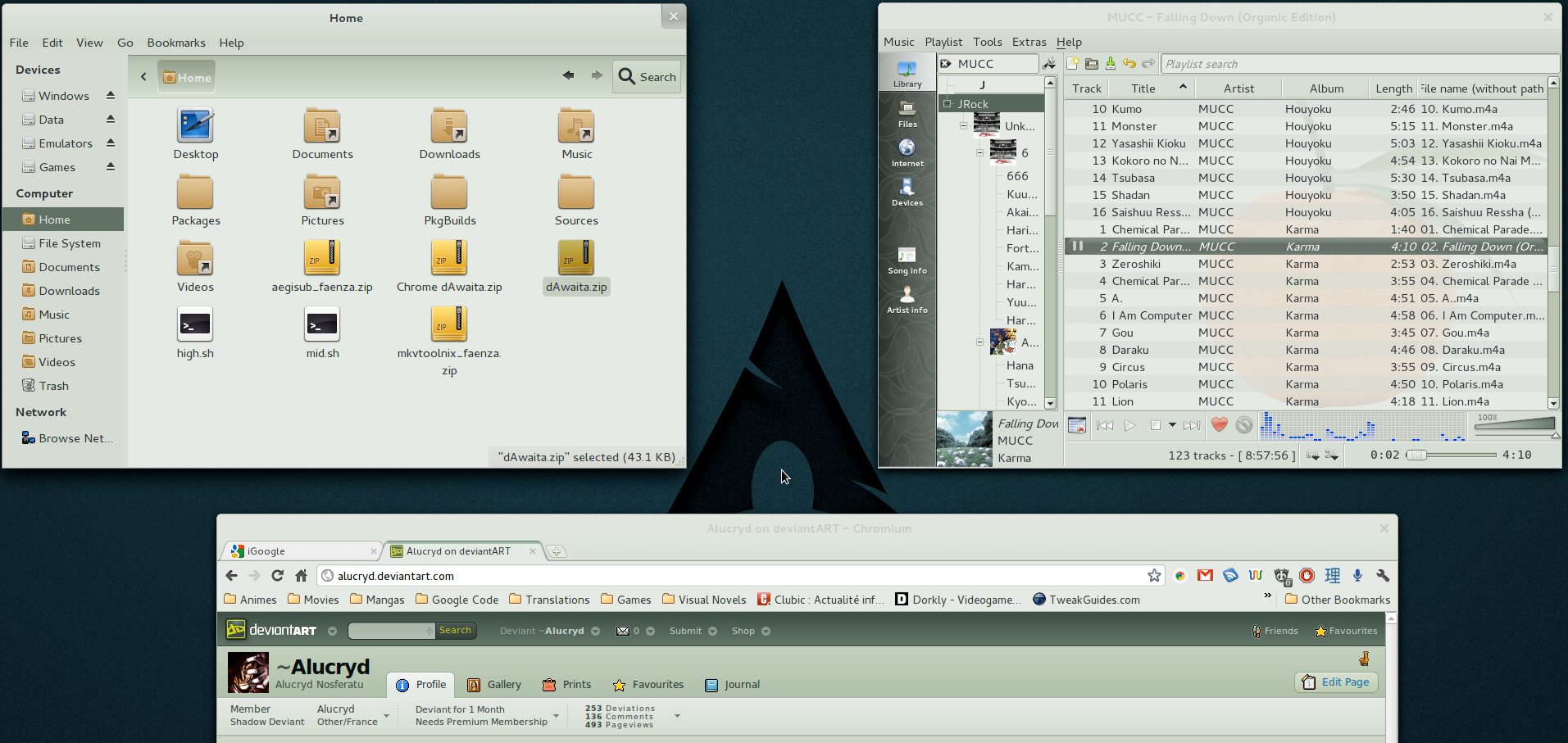Love the current track with the heart icon
Viewport: 1568px width, 743px height.
pos(1219,424)
